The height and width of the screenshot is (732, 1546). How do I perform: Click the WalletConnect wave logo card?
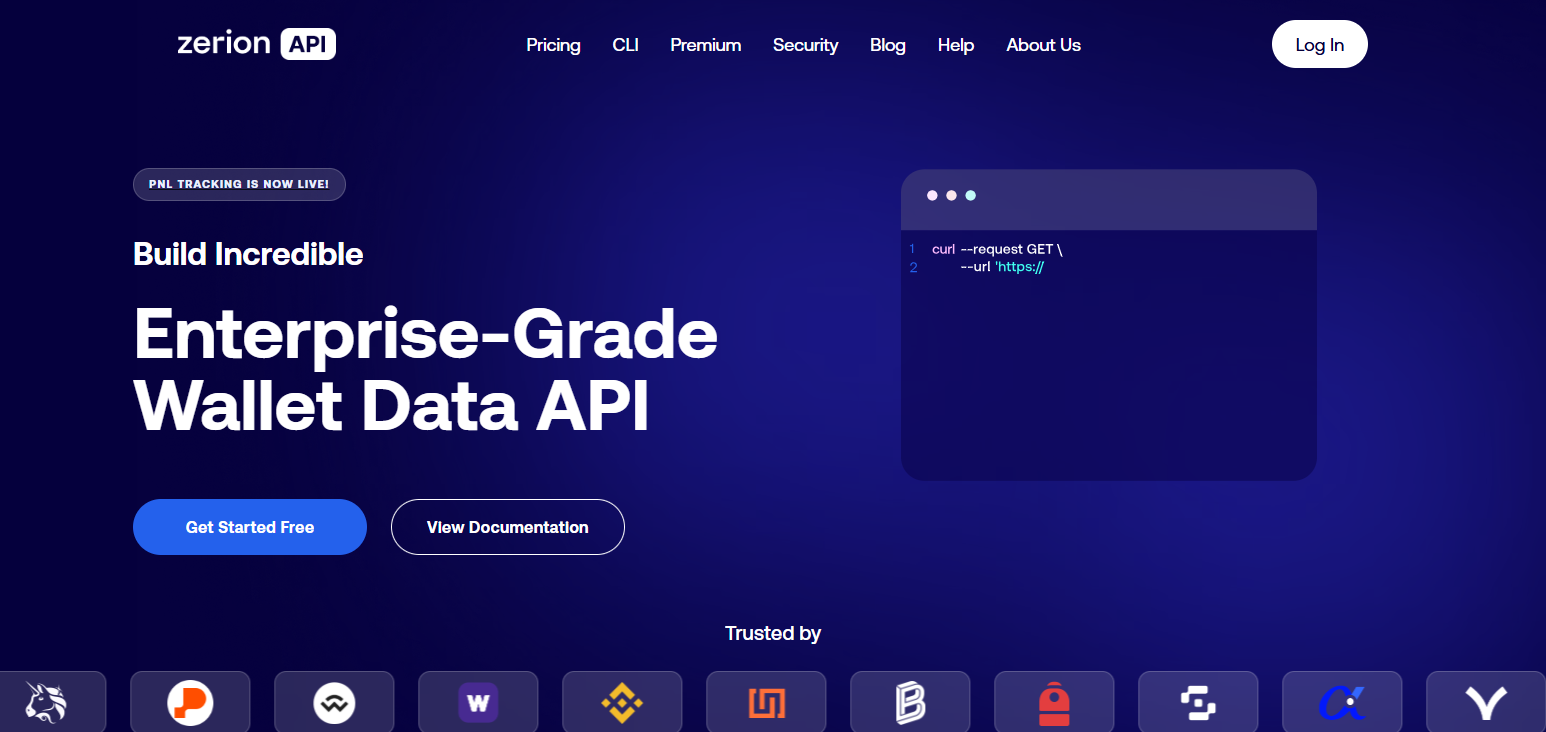pos(334,702)
